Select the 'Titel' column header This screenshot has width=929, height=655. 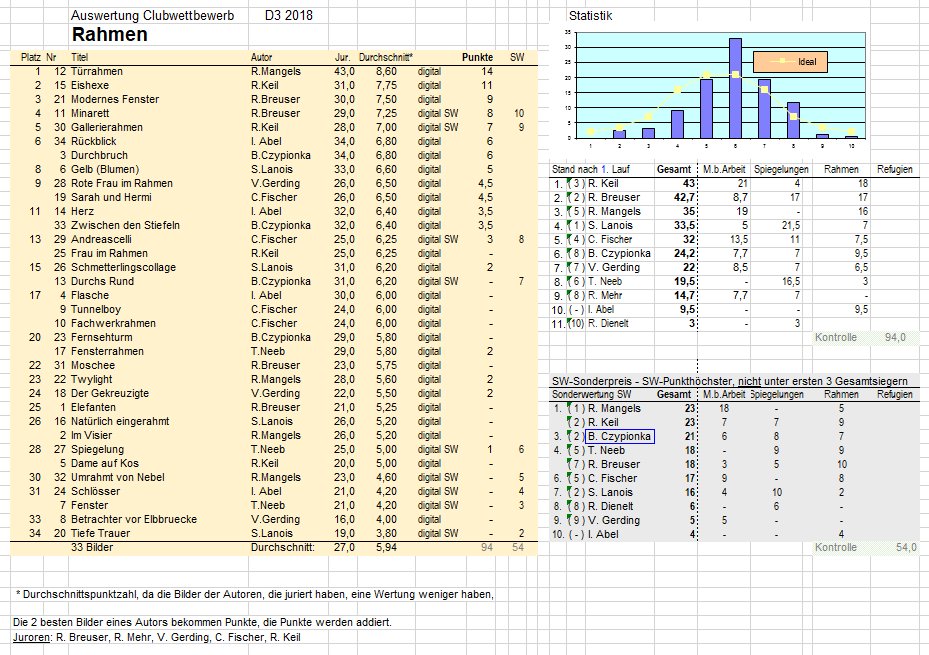[79, 57]
